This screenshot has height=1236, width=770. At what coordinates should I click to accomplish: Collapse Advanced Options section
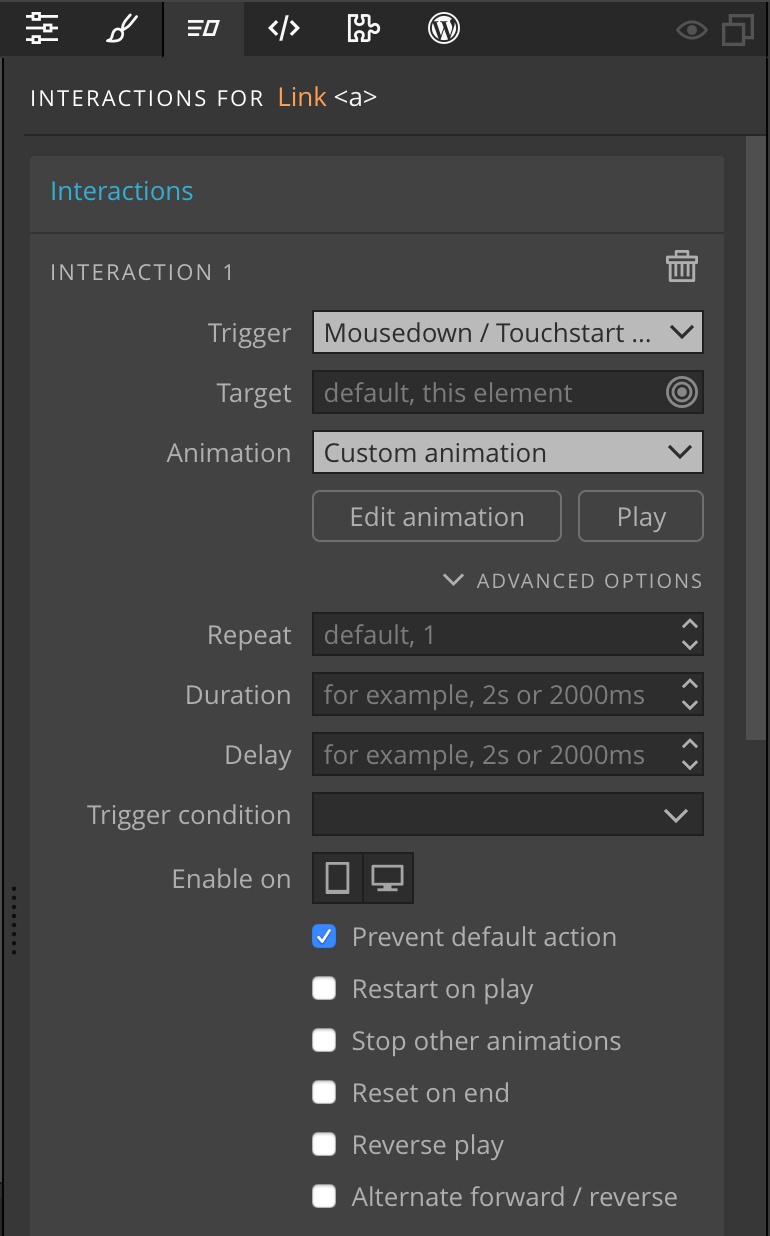click(x=573, y=581)
